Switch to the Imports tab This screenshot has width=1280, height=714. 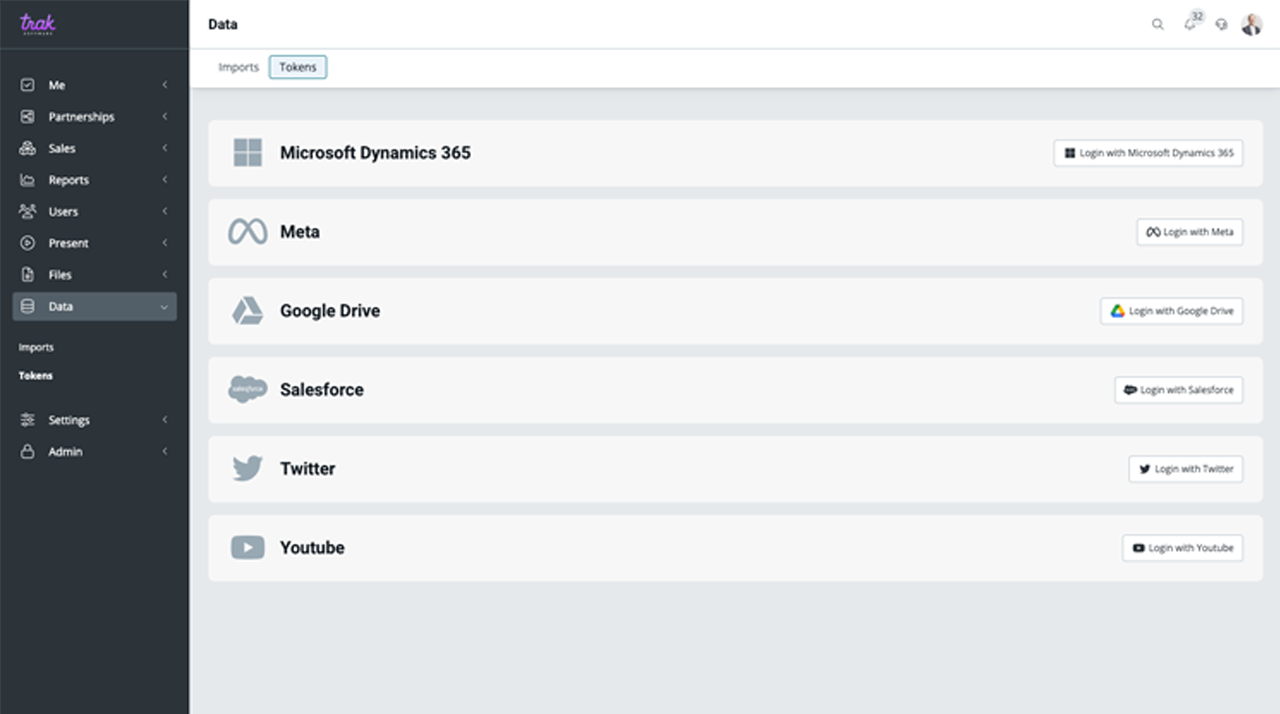coord(238,67)
